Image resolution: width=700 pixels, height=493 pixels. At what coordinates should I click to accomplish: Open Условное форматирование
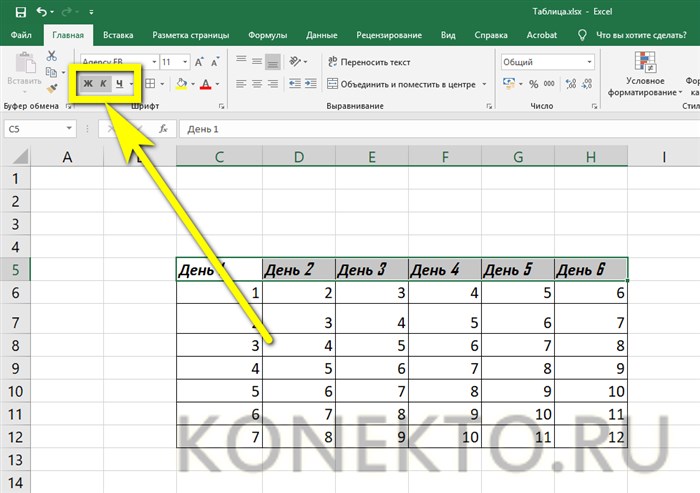coord(645,74)
